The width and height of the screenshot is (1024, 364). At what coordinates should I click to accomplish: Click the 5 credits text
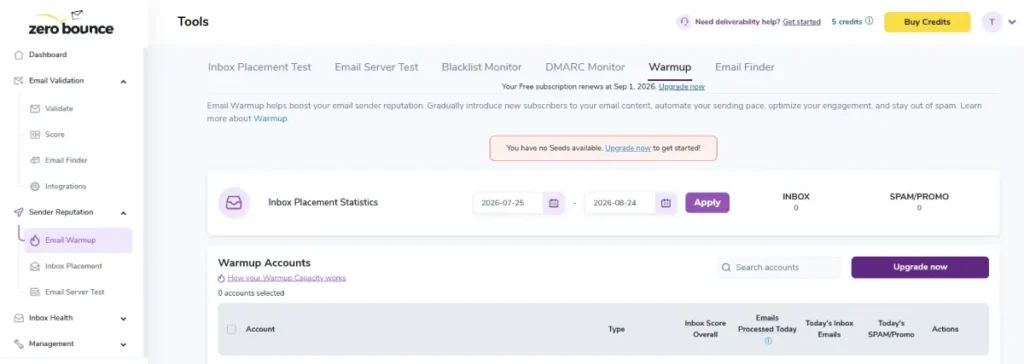tap(846, 22)
